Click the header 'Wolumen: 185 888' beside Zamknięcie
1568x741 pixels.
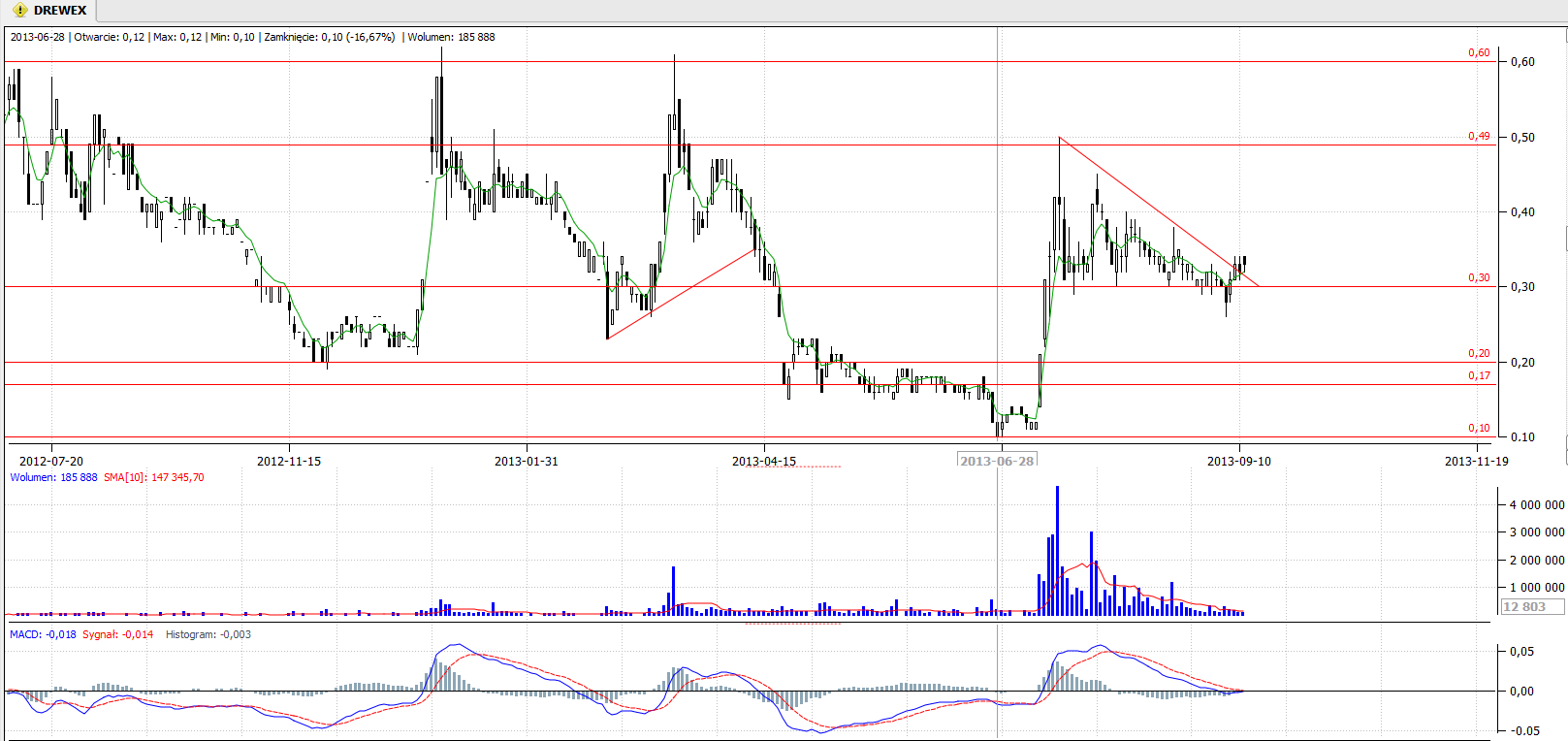[x=451, y=37]
